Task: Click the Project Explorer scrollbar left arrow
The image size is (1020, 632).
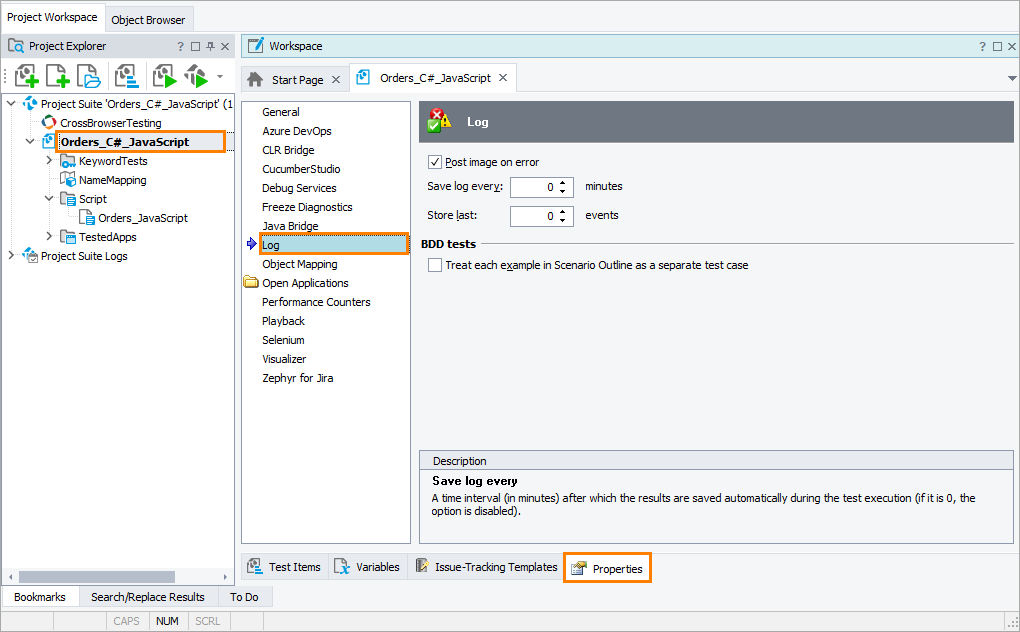Action: (x=10, y=577)
